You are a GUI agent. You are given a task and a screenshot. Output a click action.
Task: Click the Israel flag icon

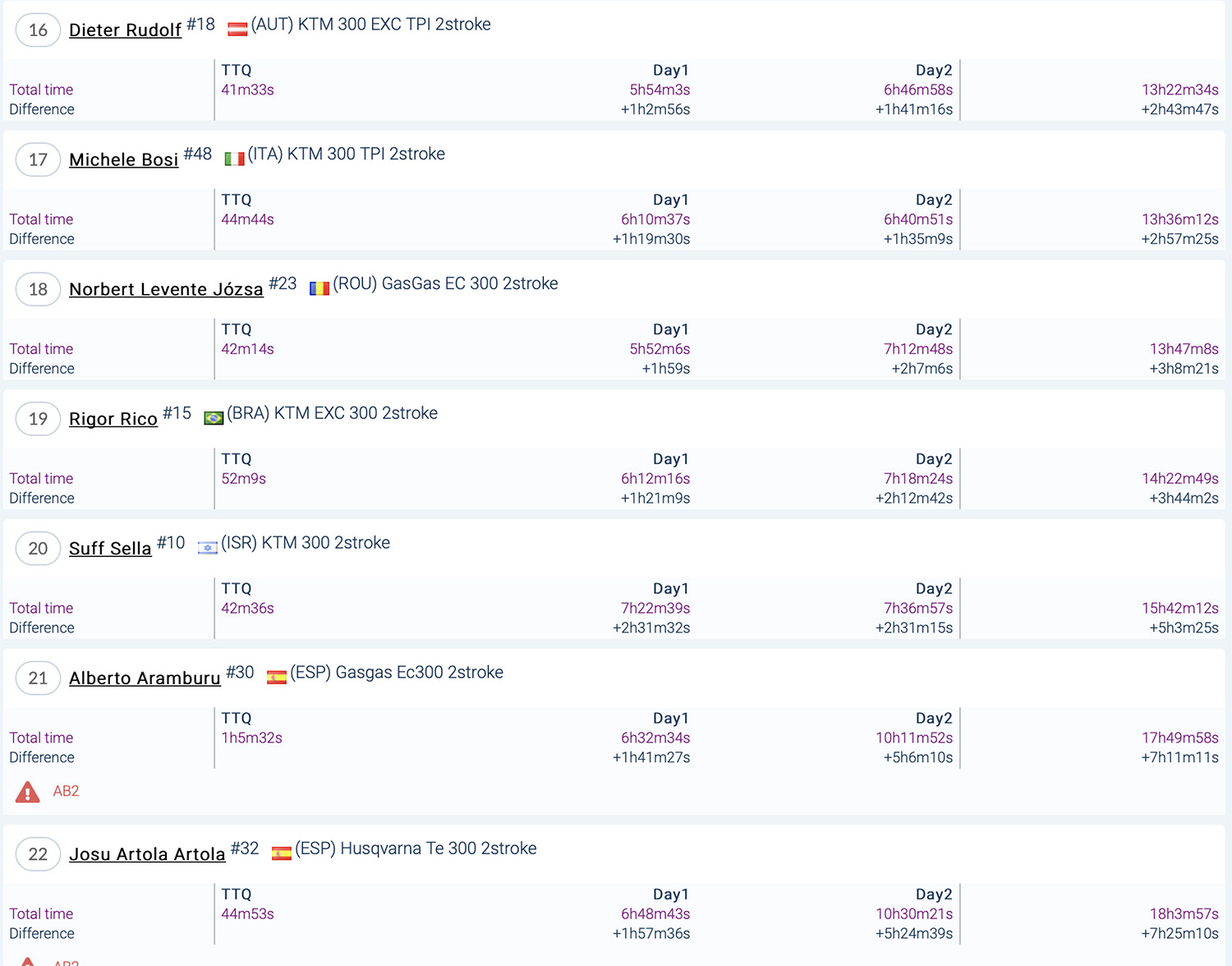point(208,548)
